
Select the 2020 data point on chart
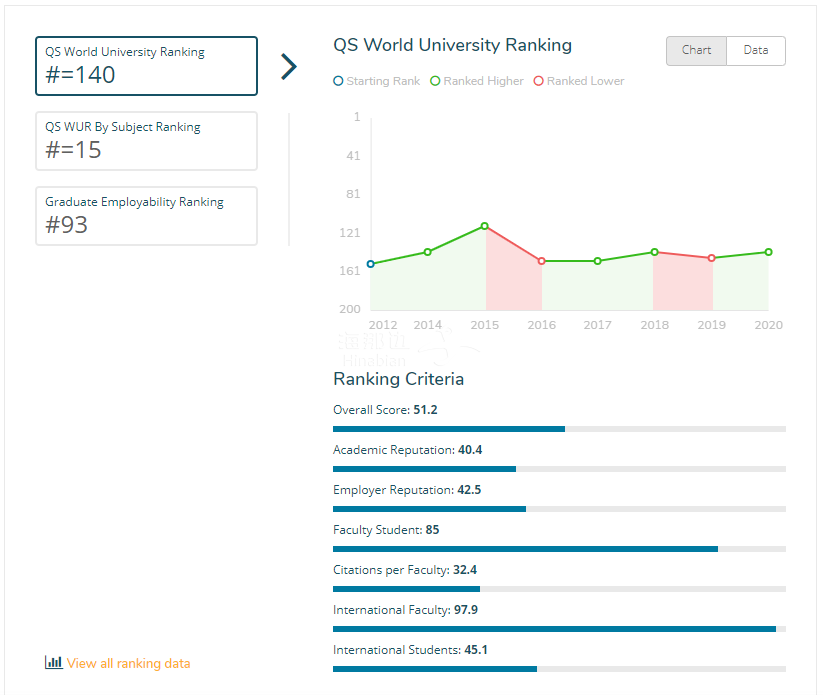(768, 252)
